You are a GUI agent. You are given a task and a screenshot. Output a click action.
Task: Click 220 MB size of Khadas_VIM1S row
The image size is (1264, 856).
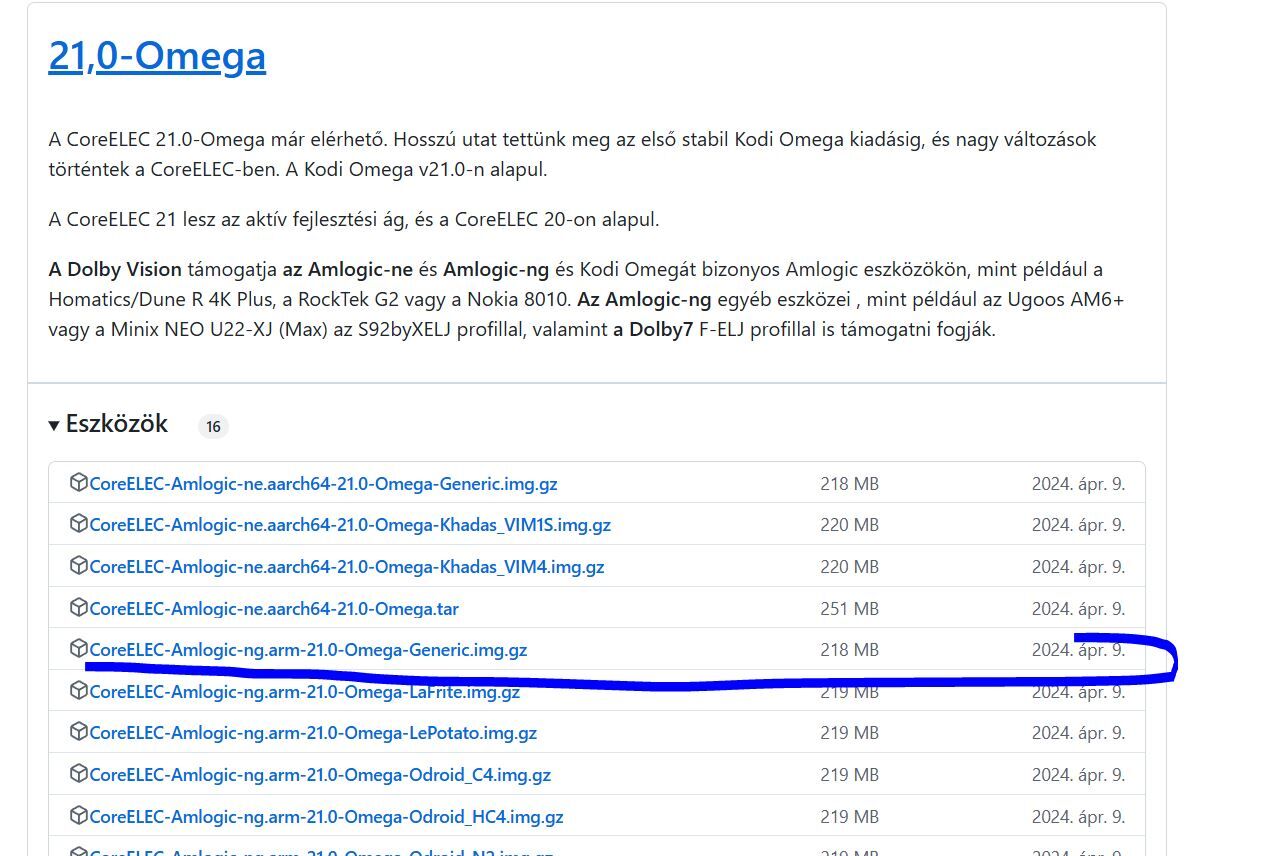point(849,525)
